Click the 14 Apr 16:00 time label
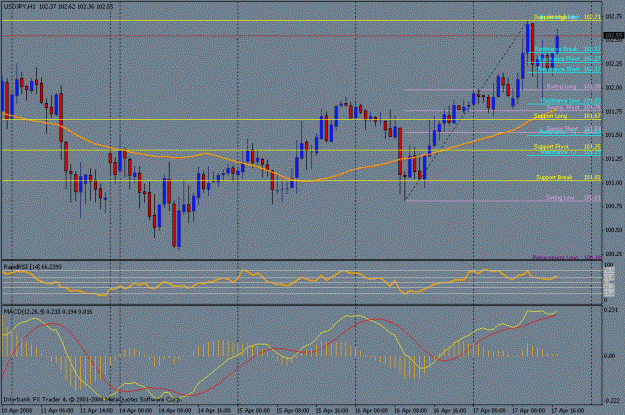 pos(214,410)
